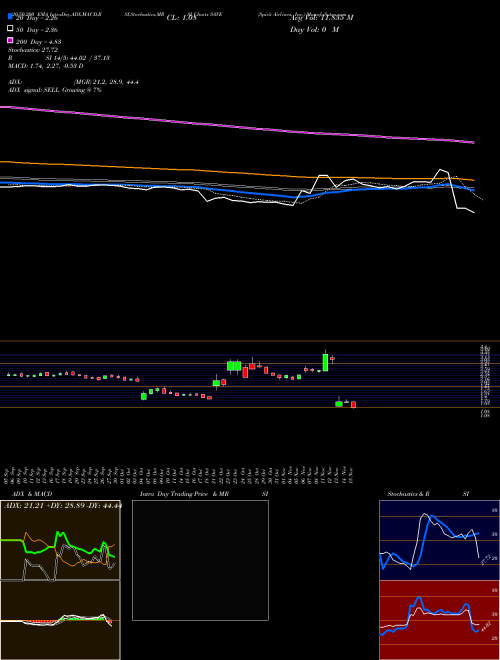
Task: Select the '200 Day = 4.83' legend text
Action: [38, 41]
